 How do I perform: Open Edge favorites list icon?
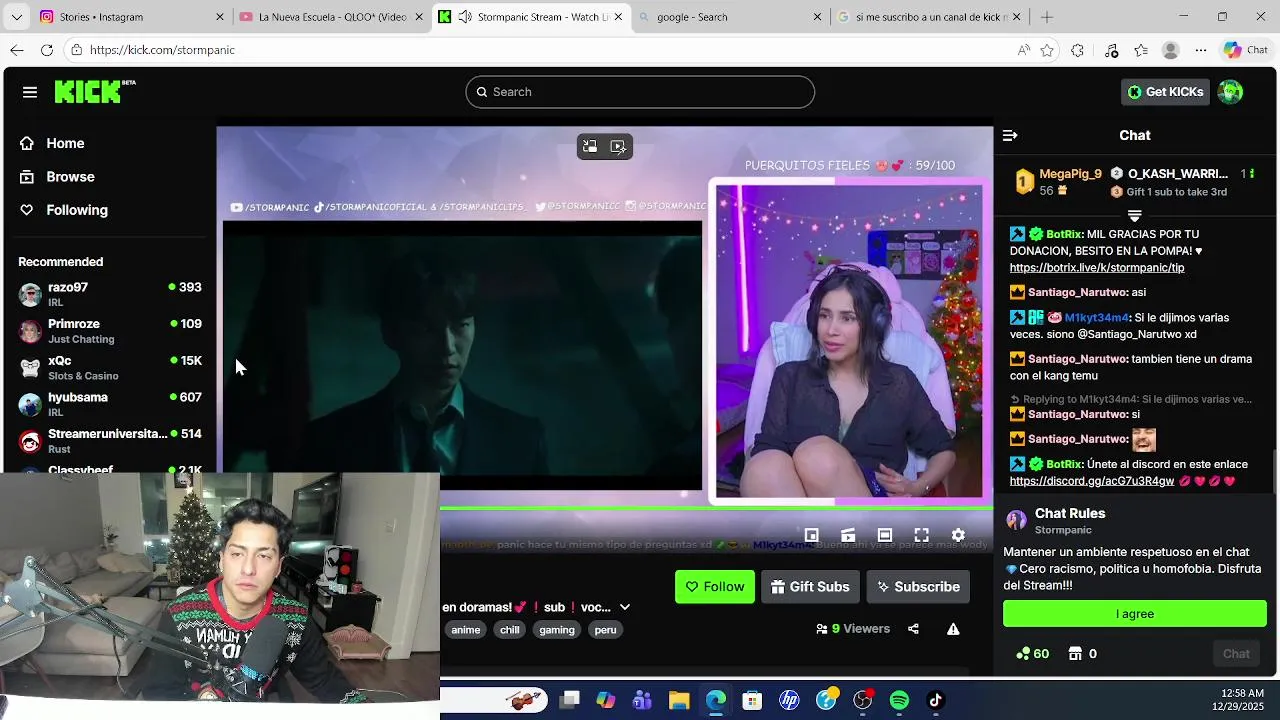1141,50
